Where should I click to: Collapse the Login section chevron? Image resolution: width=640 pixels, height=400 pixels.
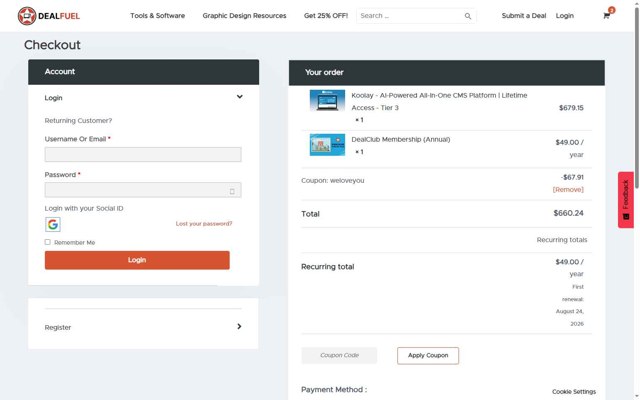tap(240, 97)
